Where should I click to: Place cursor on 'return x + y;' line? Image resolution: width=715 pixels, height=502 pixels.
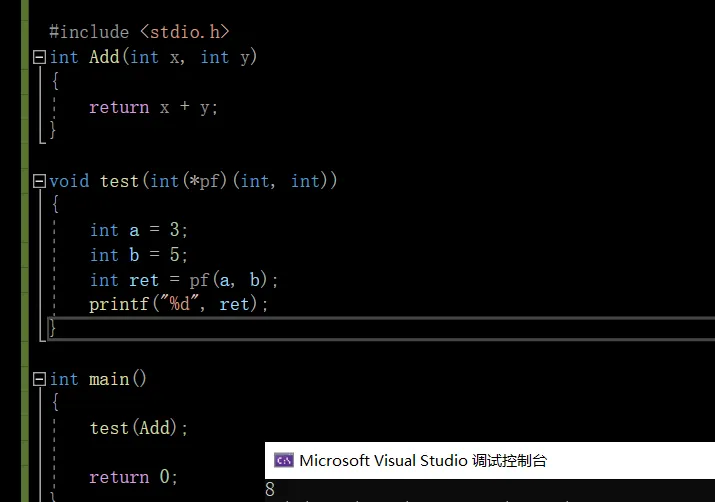(x=153, y=107)
